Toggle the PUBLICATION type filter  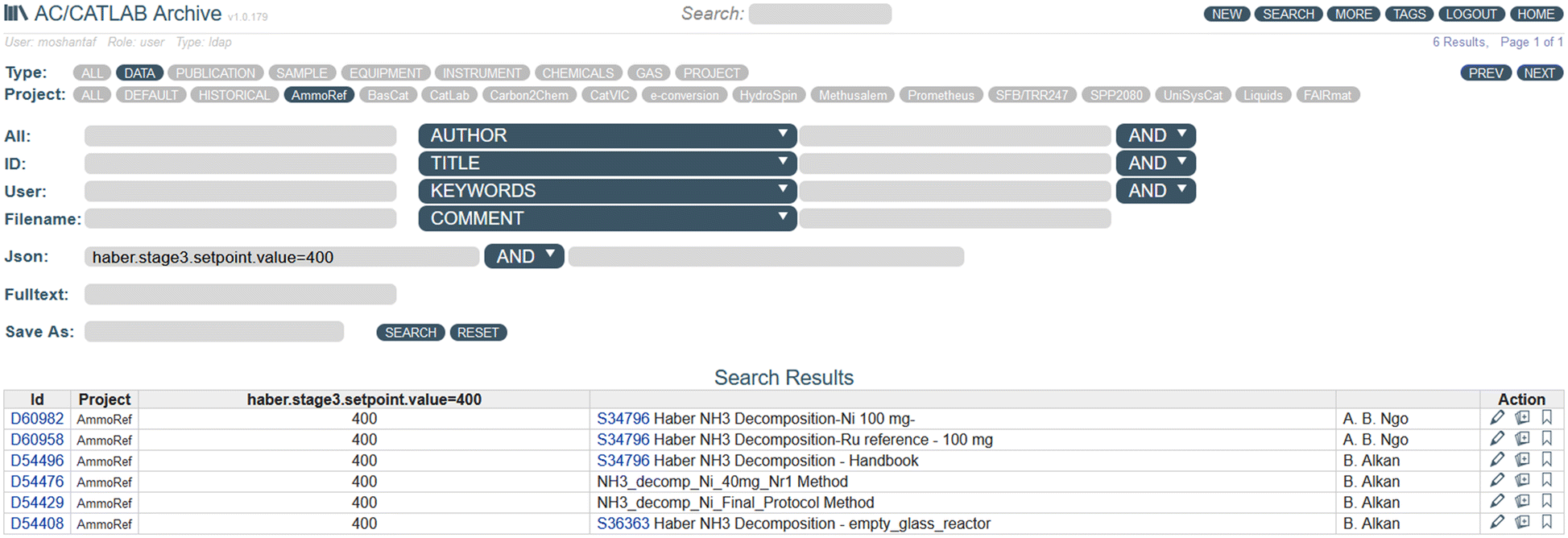click(x=216, y=73)
